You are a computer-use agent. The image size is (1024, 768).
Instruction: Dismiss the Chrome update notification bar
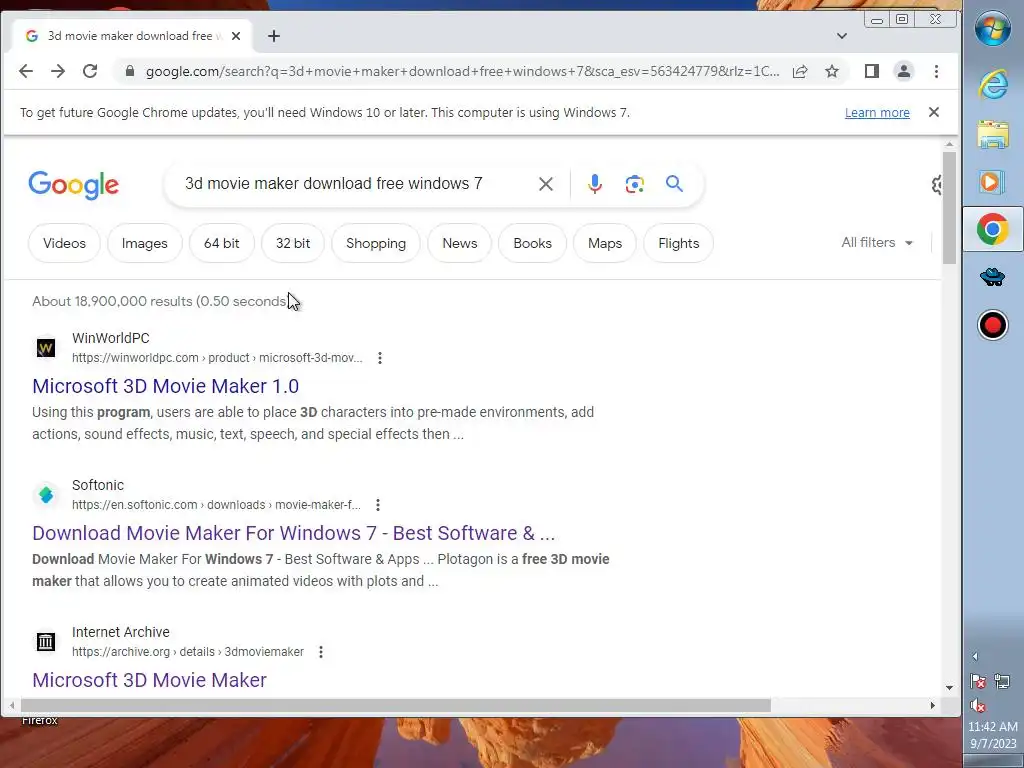click(934, 112)
